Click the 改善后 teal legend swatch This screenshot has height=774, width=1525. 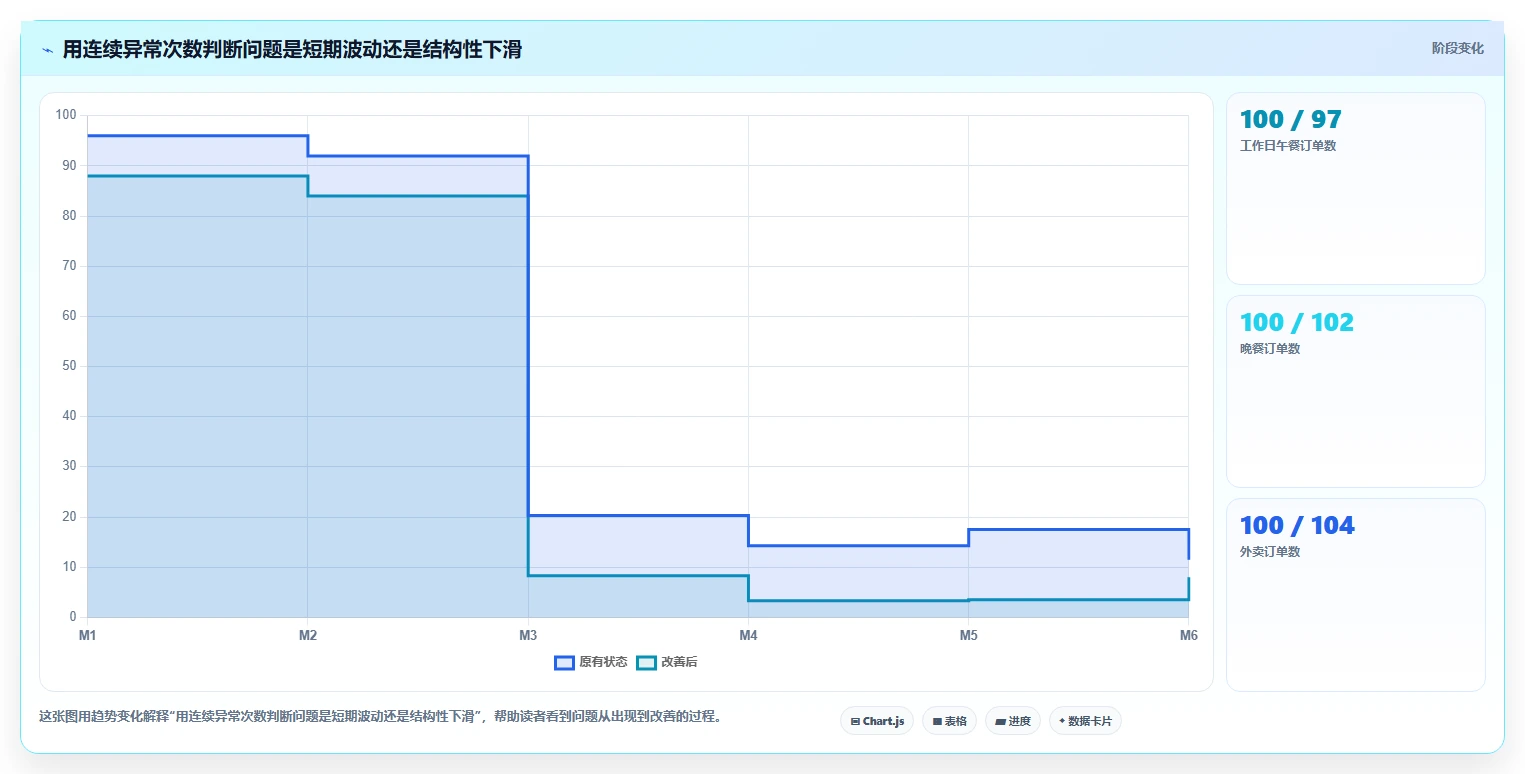[646, 662]
